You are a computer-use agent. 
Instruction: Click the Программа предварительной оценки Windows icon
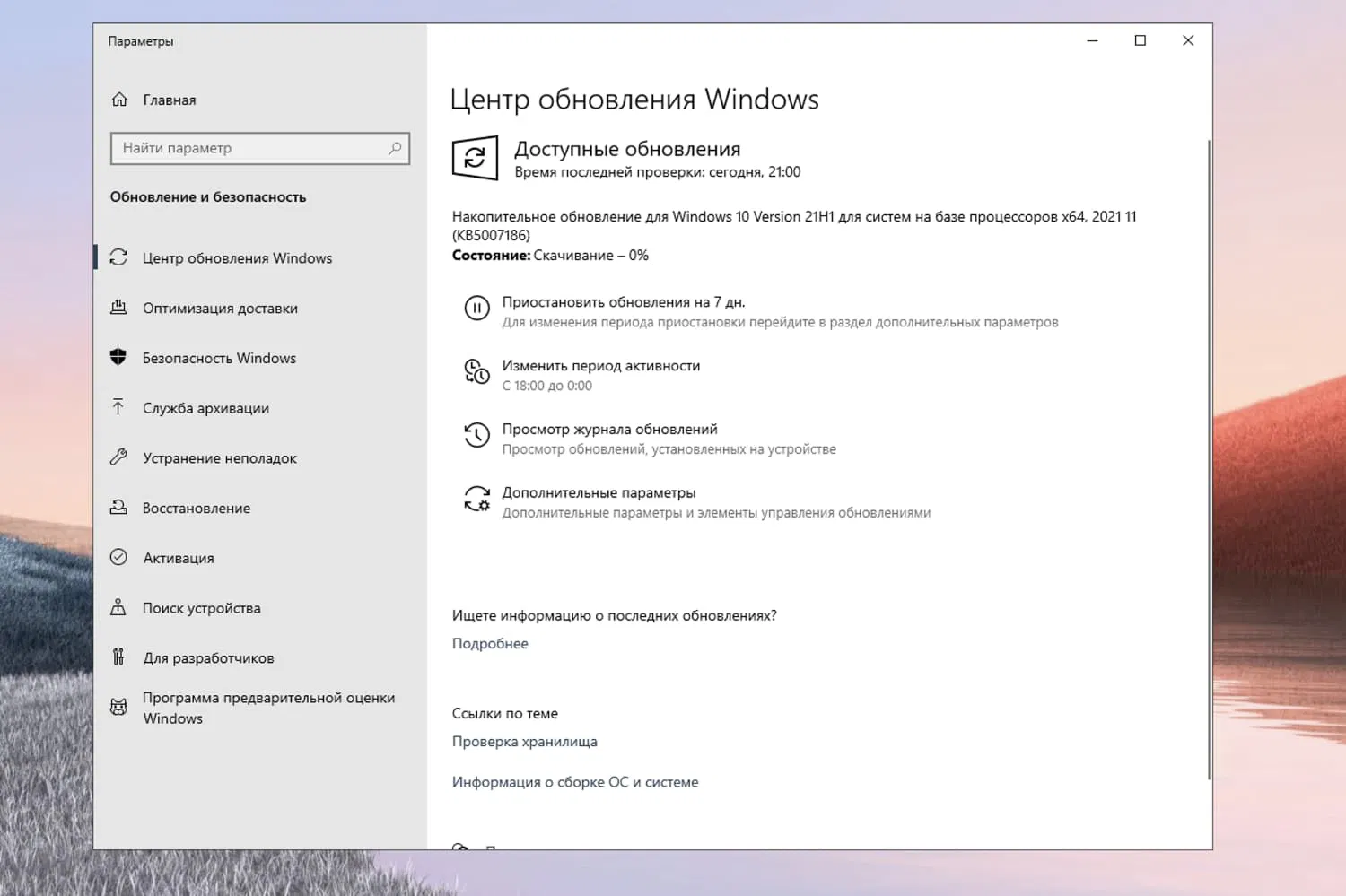point(119,707)
